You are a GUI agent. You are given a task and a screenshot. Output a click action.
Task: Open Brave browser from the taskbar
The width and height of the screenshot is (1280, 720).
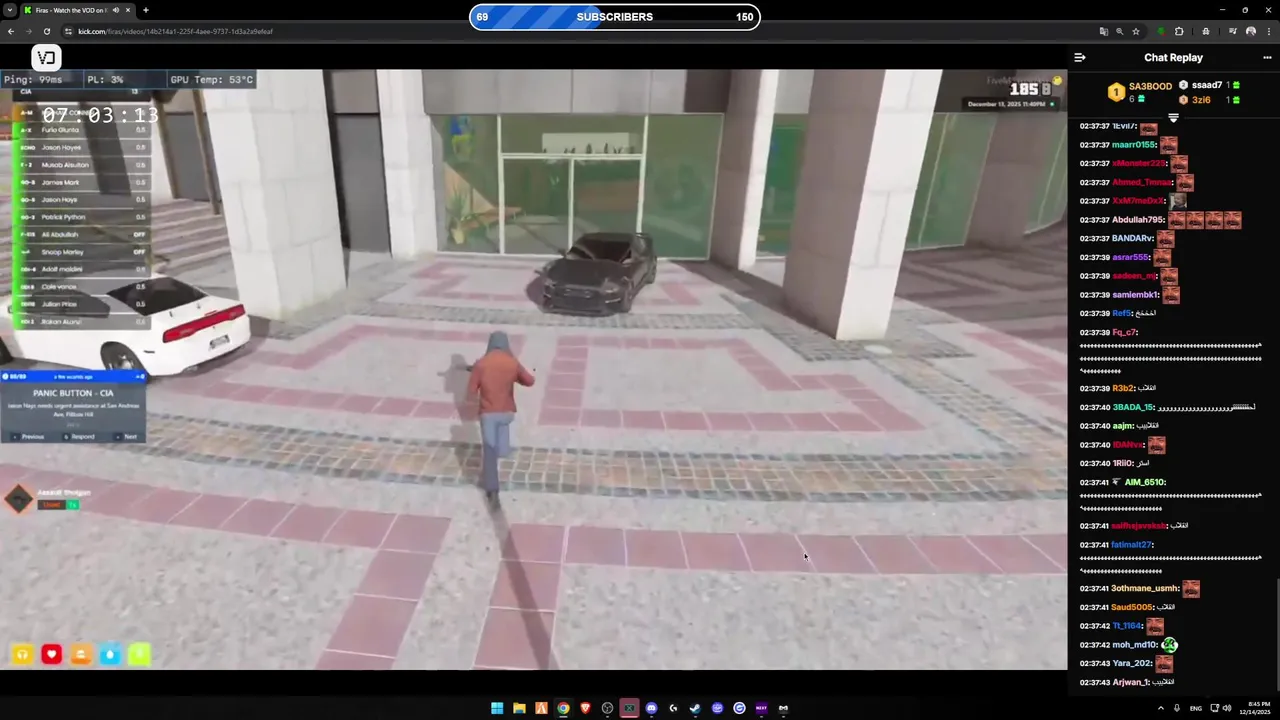point(585,708)
